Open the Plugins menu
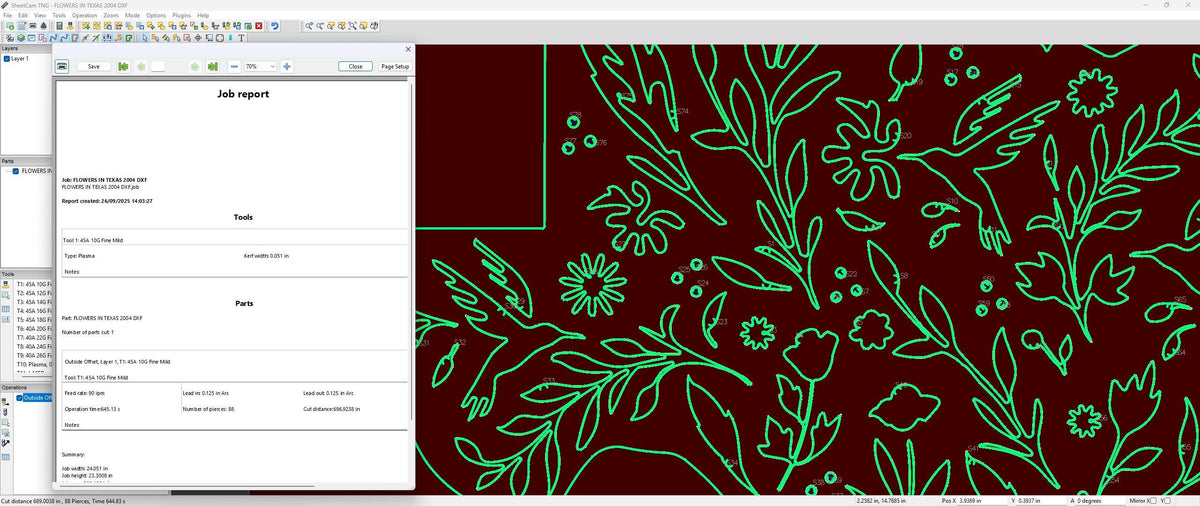Screen dimensions: 1200x506 tap(182, 16)
